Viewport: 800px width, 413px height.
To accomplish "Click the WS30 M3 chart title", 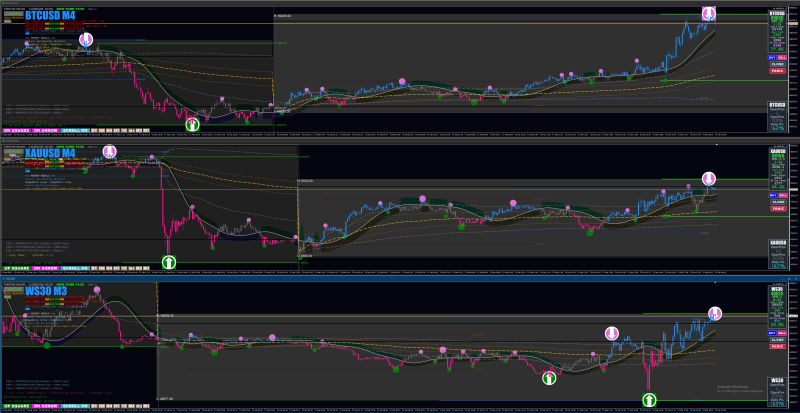I will (46, 291).
